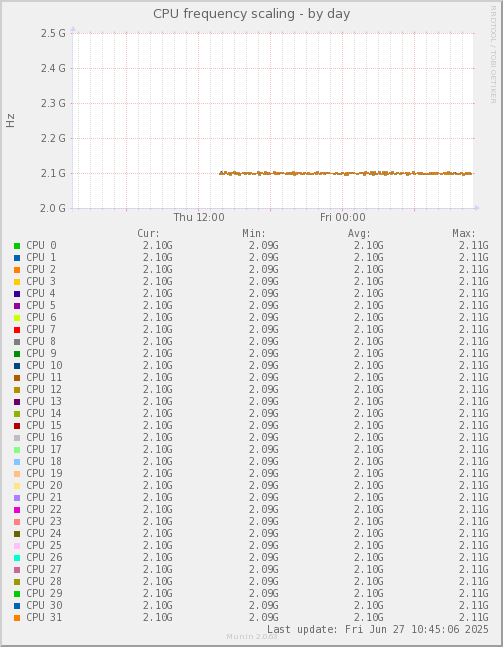The image size is (503, 647).
Task: Click the 'CPU 16' legend label
Action: [x=44, y=437]
